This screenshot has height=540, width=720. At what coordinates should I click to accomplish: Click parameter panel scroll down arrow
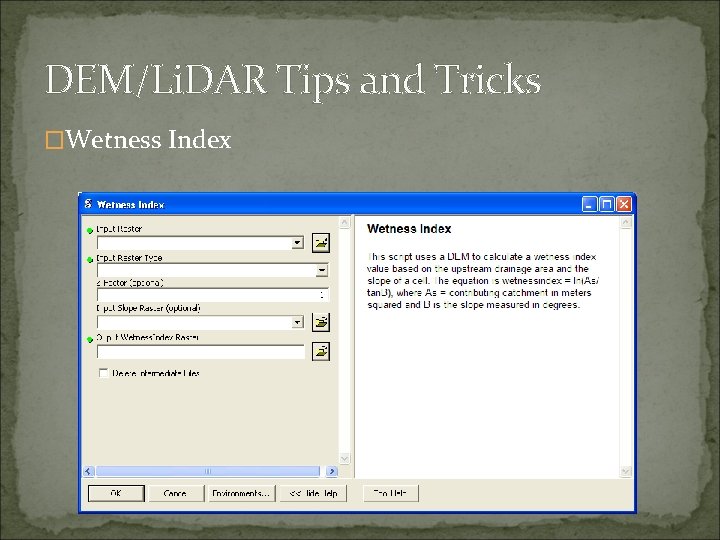tap(344, 459)
